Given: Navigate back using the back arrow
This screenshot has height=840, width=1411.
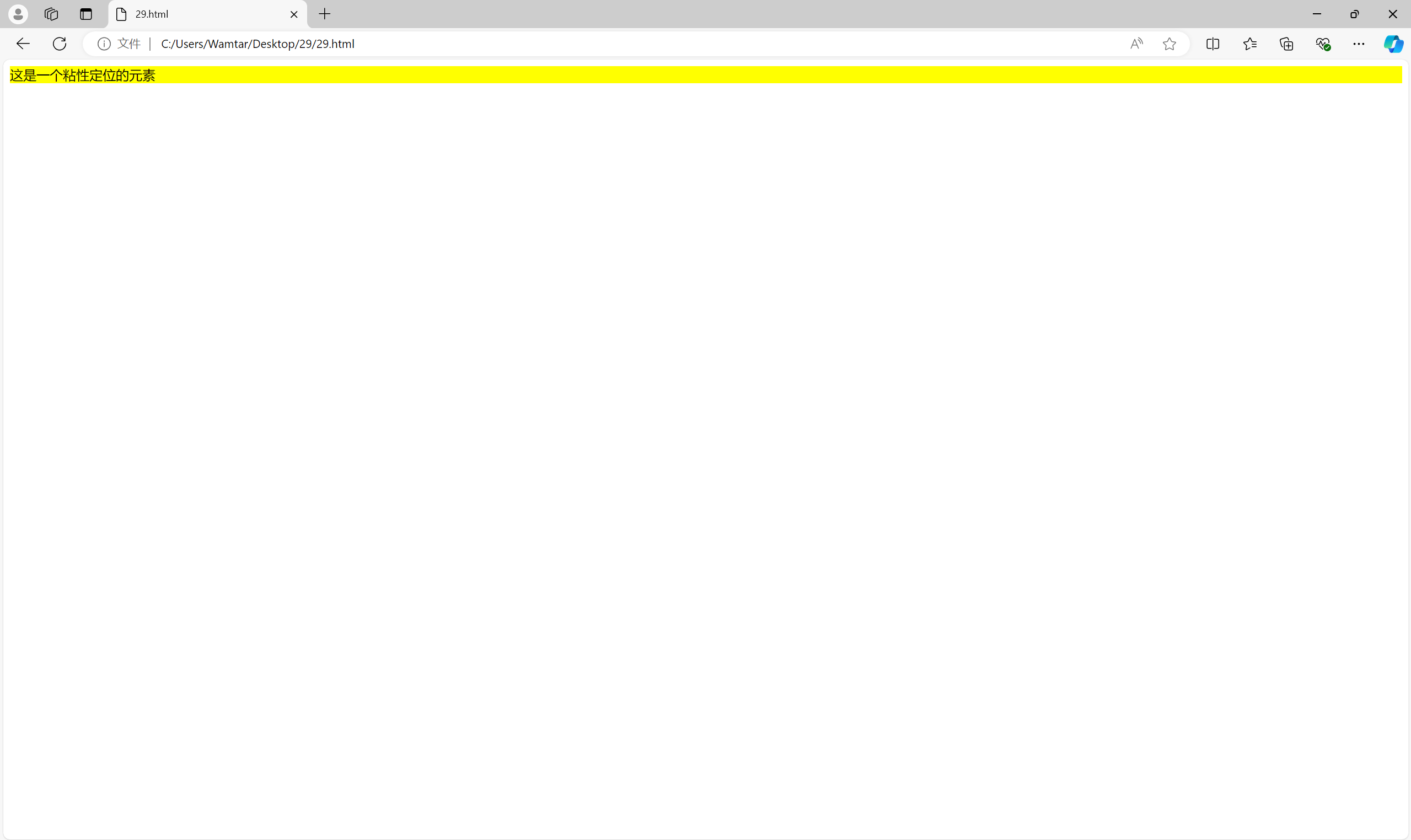Looking at the screenshot, I should (22, 43).
